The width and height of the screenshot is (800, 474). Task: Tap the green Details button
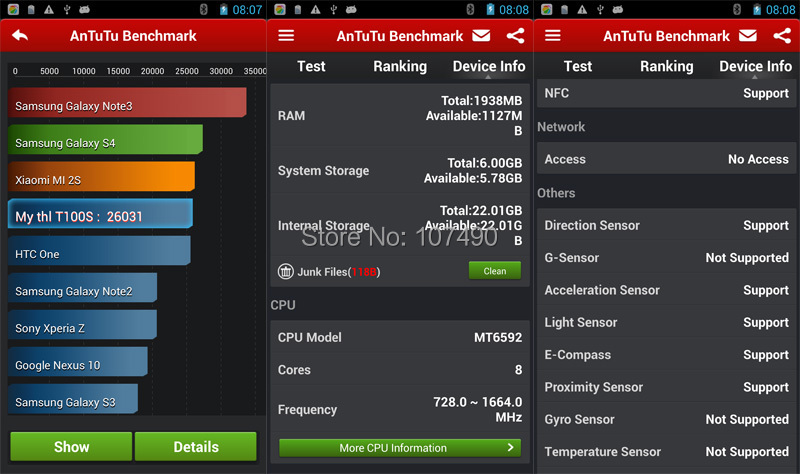pos(196,446)
